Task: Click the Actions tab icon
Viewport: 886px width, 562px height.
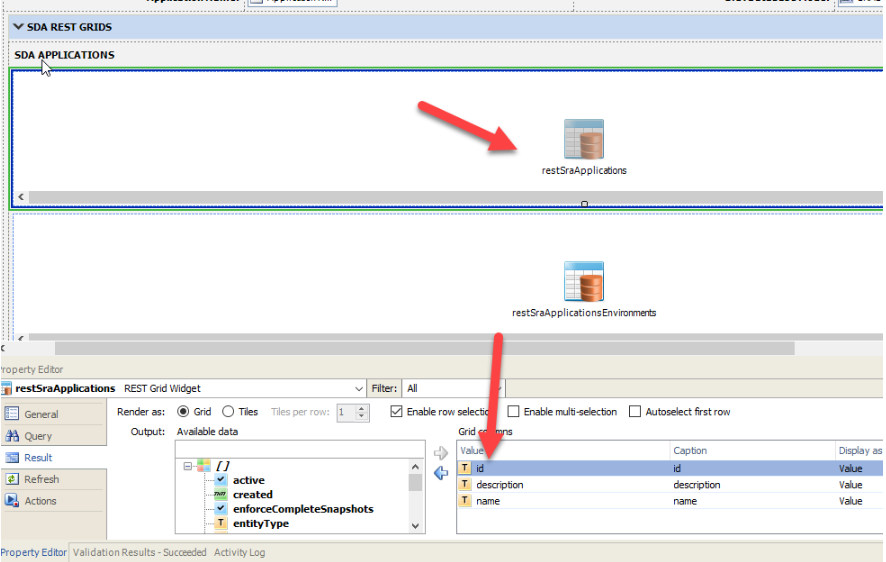Action: coord(12,500)
